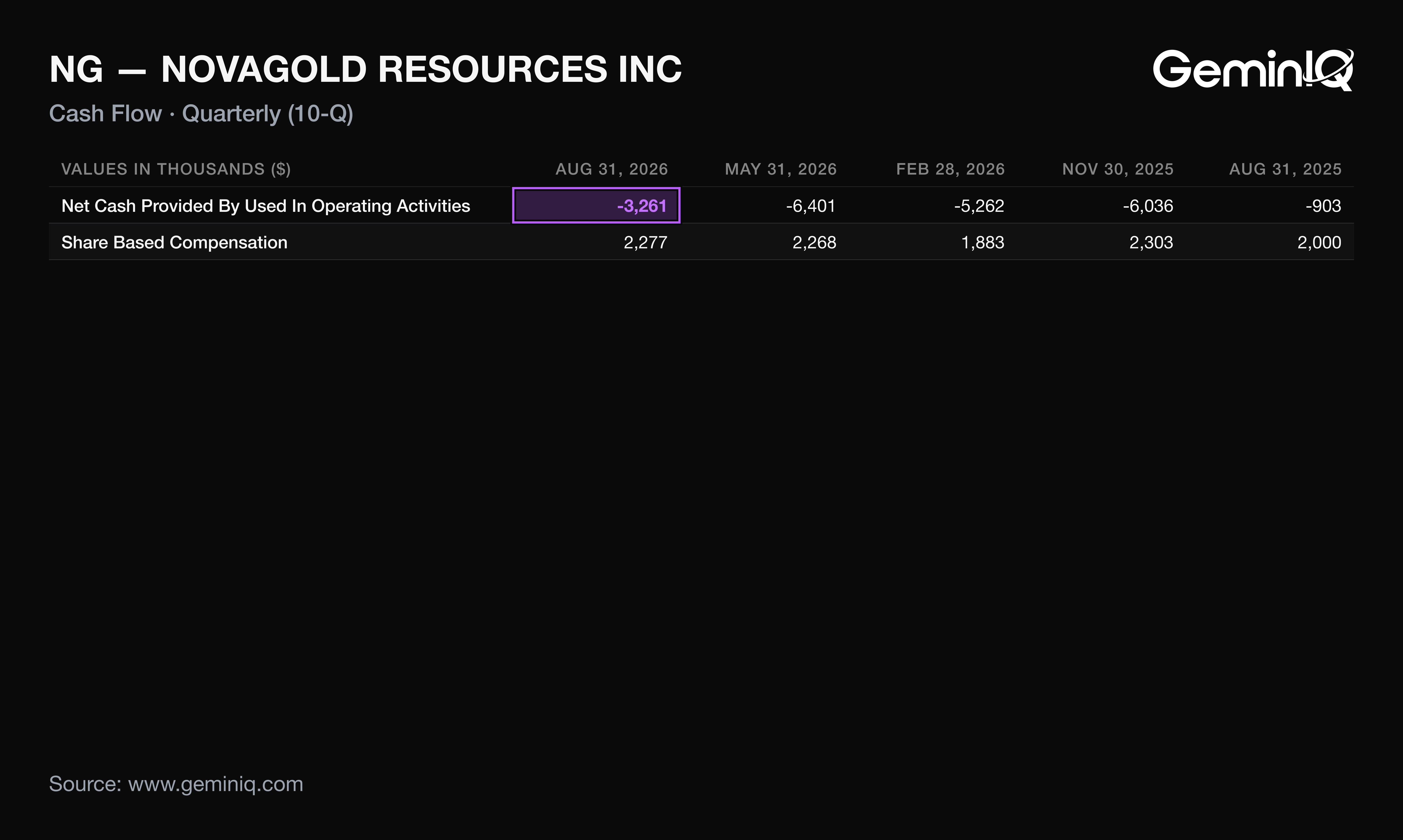Select the highlighted -3,261 cell

(x=596, y=205)
